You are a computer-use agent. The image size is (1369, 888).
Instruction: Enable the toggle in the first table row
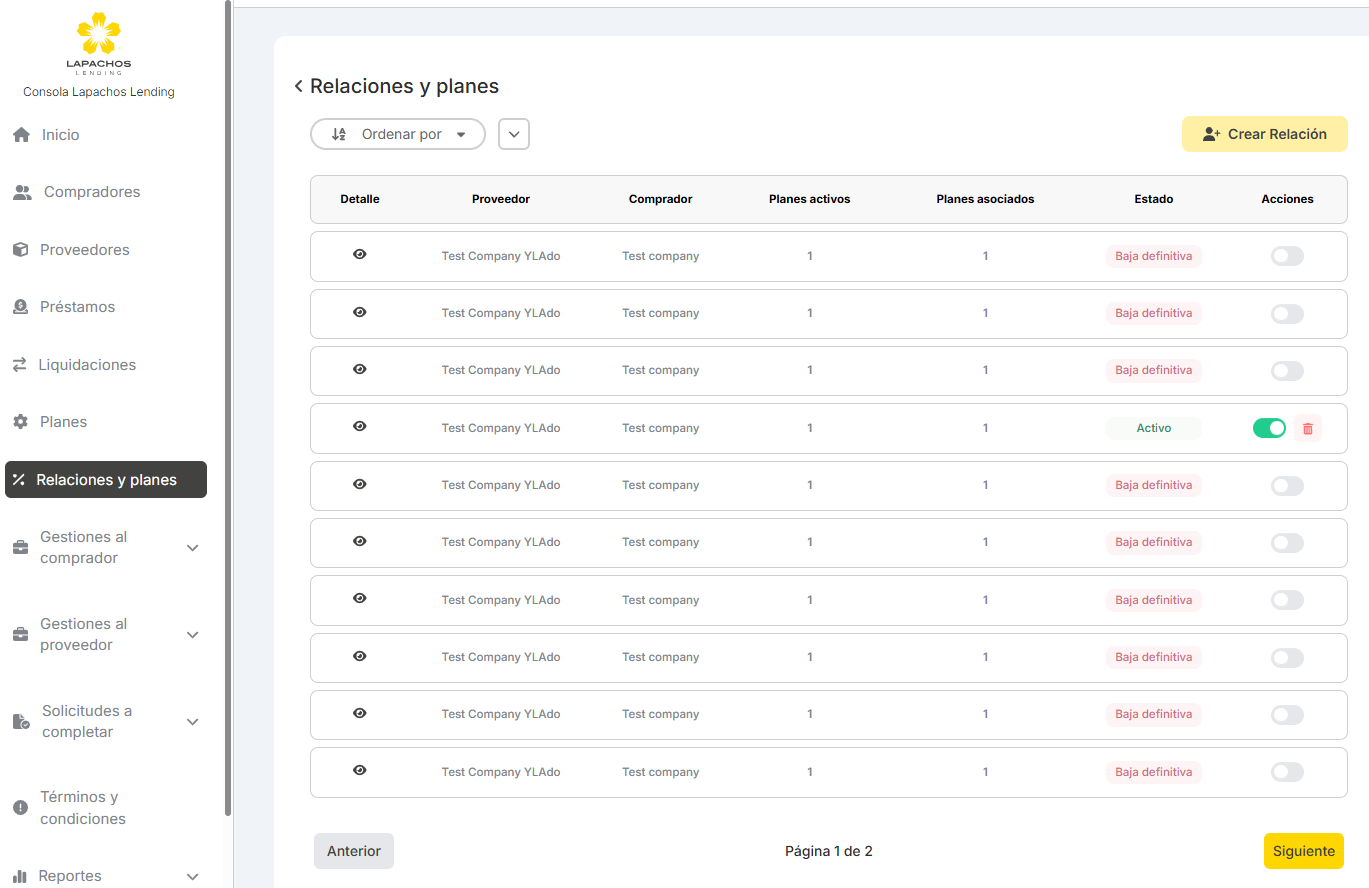(x=1287, y=256)
